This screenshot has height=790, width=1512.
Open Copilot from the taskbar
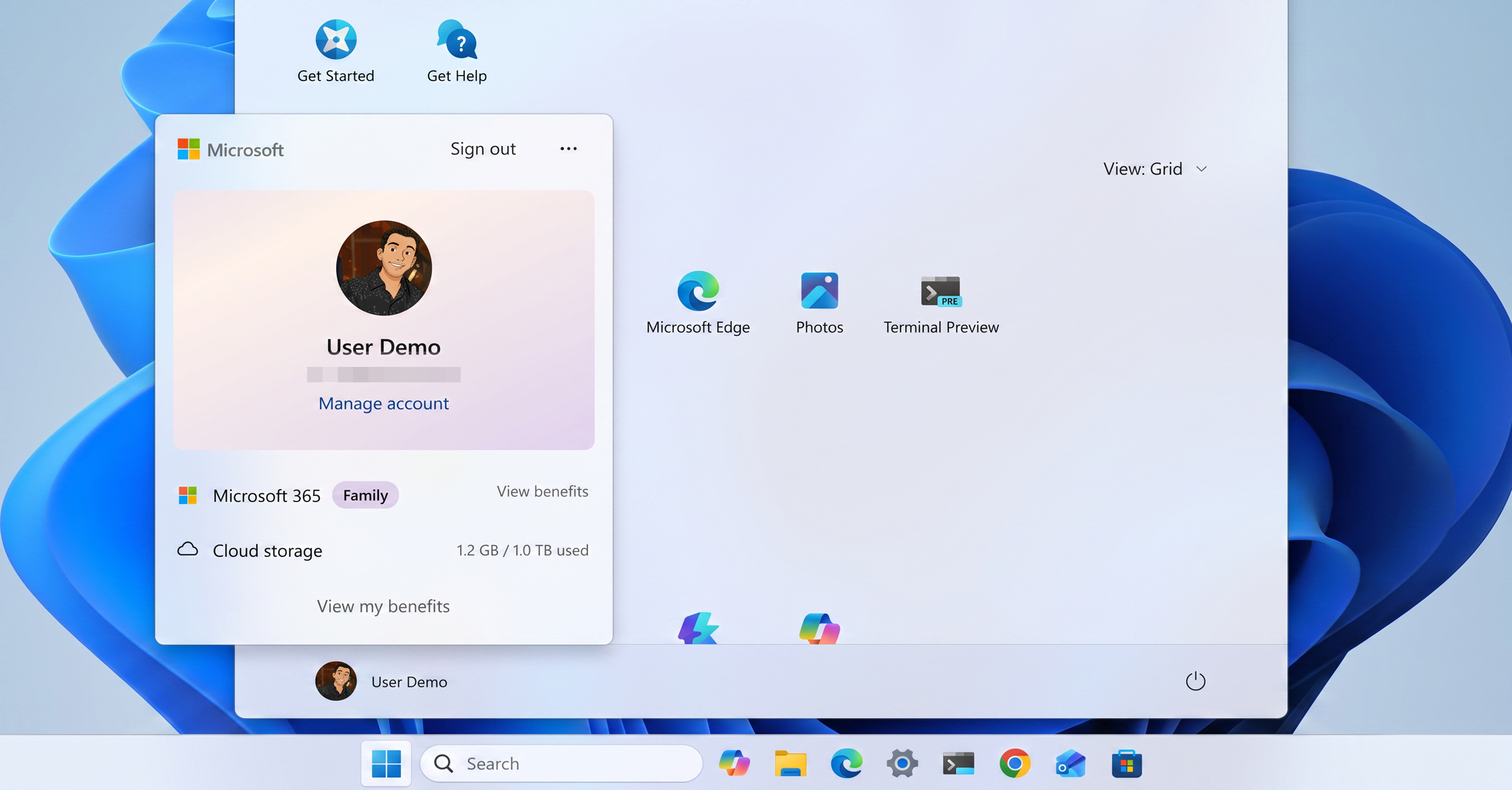[734, 763]
